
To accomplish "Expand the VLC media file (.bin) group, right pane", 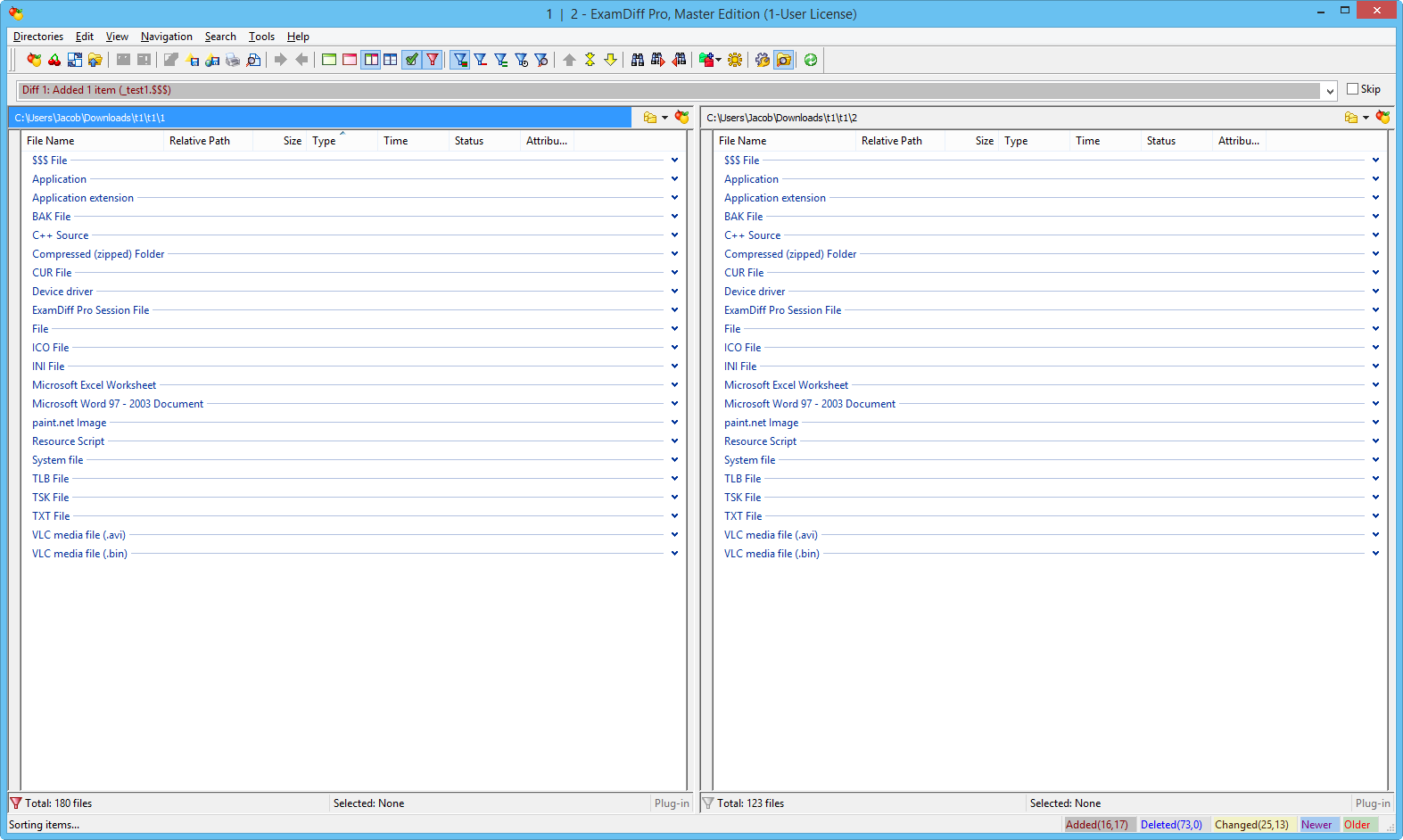I will [1375, 554].
